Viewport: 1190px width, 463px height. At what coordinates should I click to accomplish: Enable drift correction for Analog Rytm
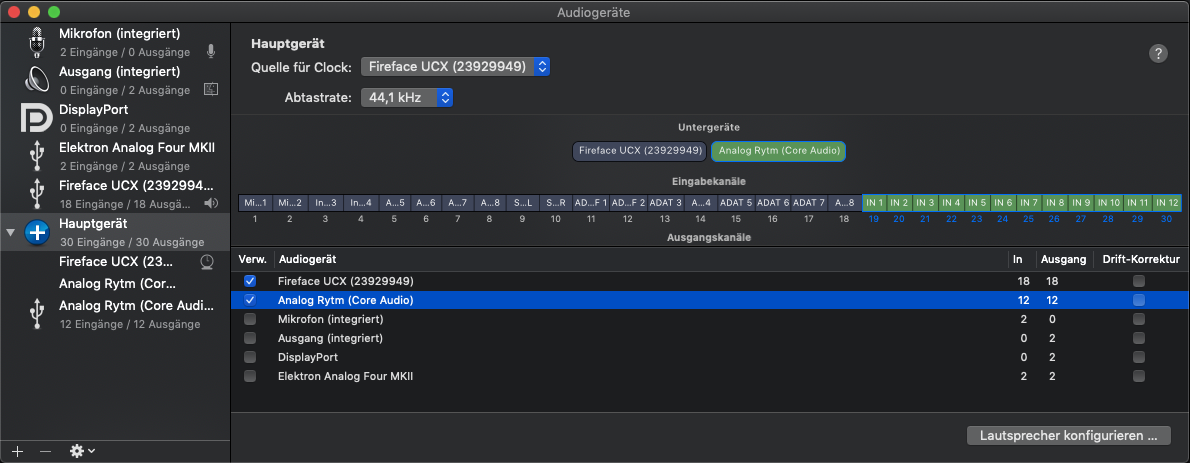[x=1139, y=300]
